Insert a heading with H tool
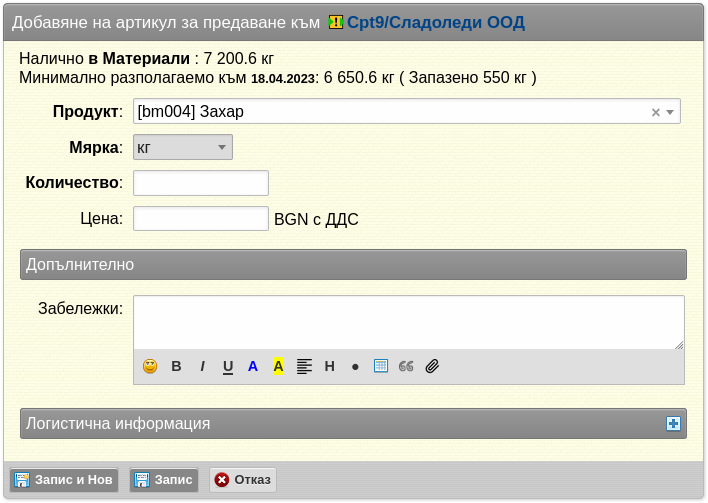Viewport: 708px width, 503px height. point(330,366)
